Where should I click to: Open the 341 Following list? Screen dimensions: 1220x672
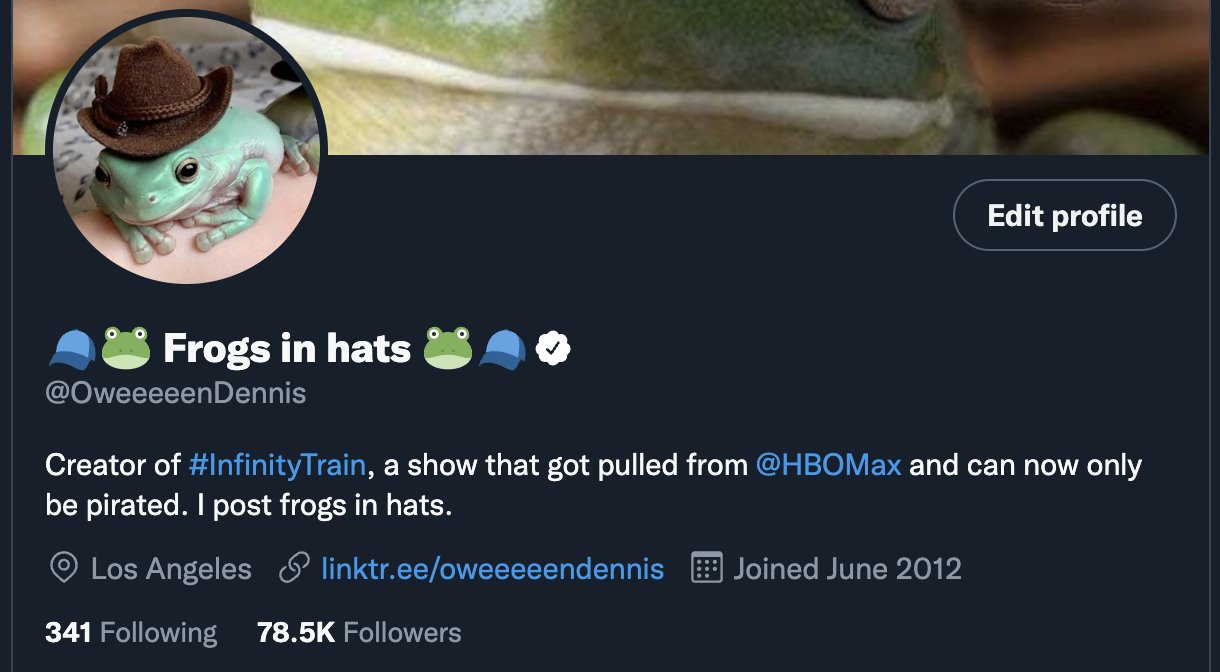[x=131, y=633]
